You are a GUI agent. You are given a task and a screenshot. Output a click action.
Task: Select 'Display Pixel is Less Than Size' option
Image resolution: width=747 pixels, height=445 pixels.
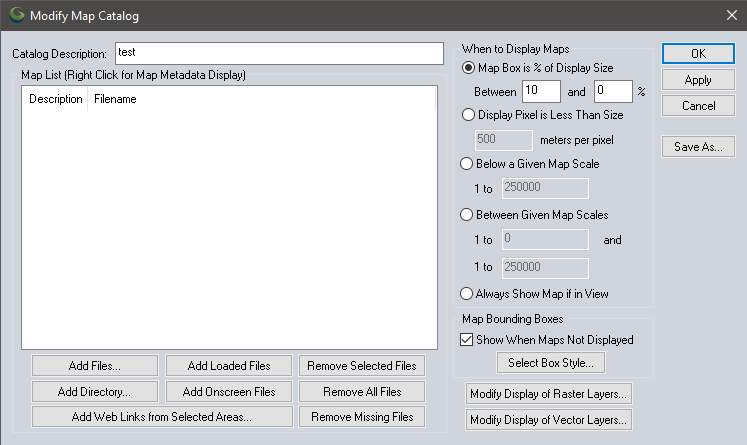(469, 115)
